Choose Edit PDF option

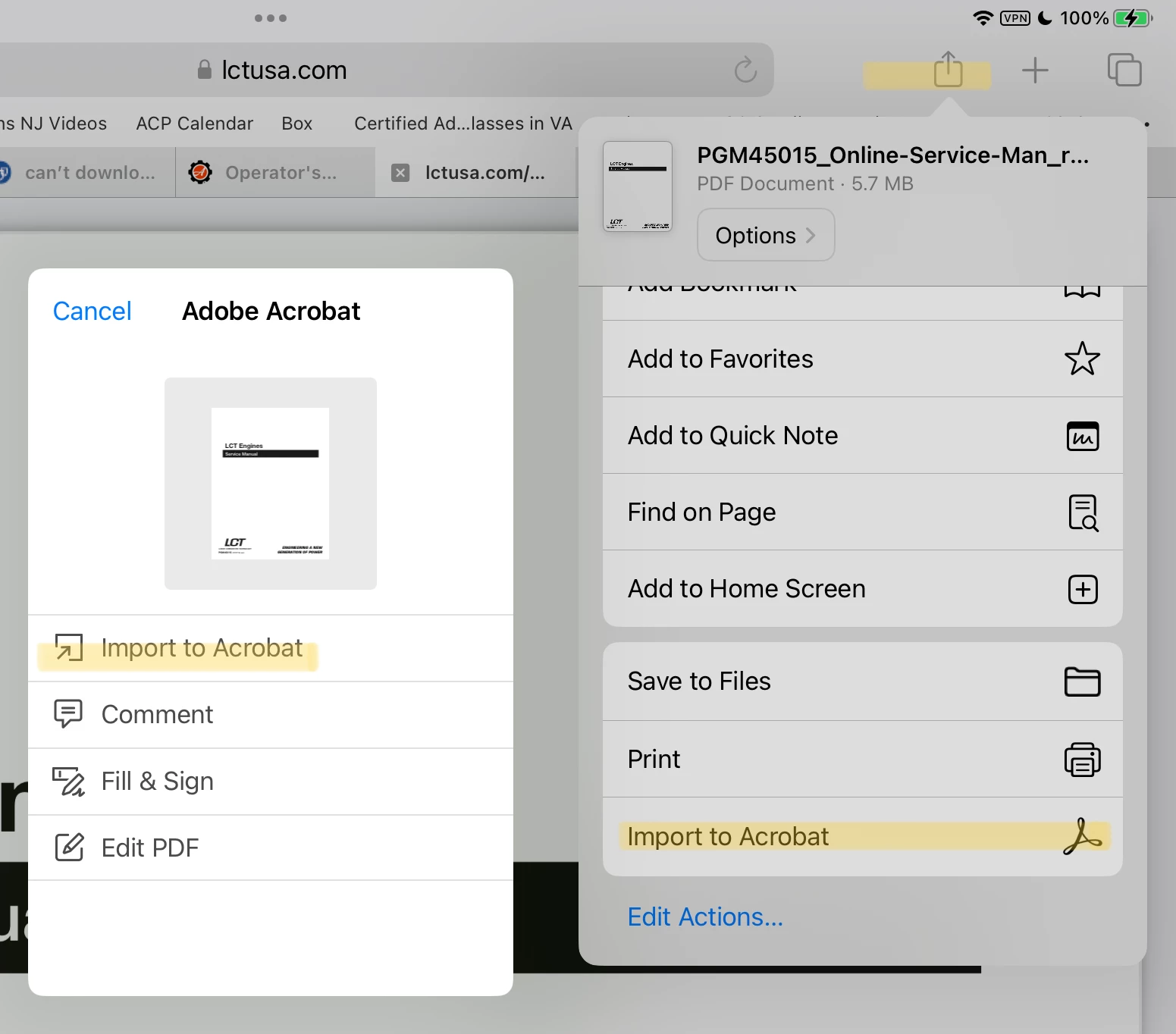coord(271,848)
